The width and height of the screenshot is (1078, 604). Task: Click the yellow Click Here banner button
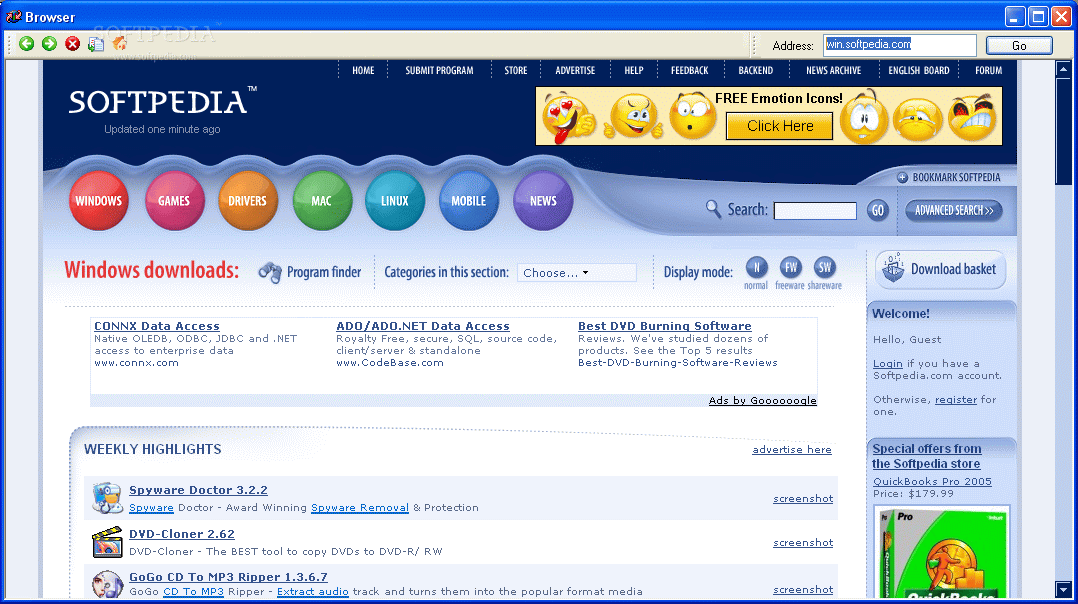pos(780,126)
